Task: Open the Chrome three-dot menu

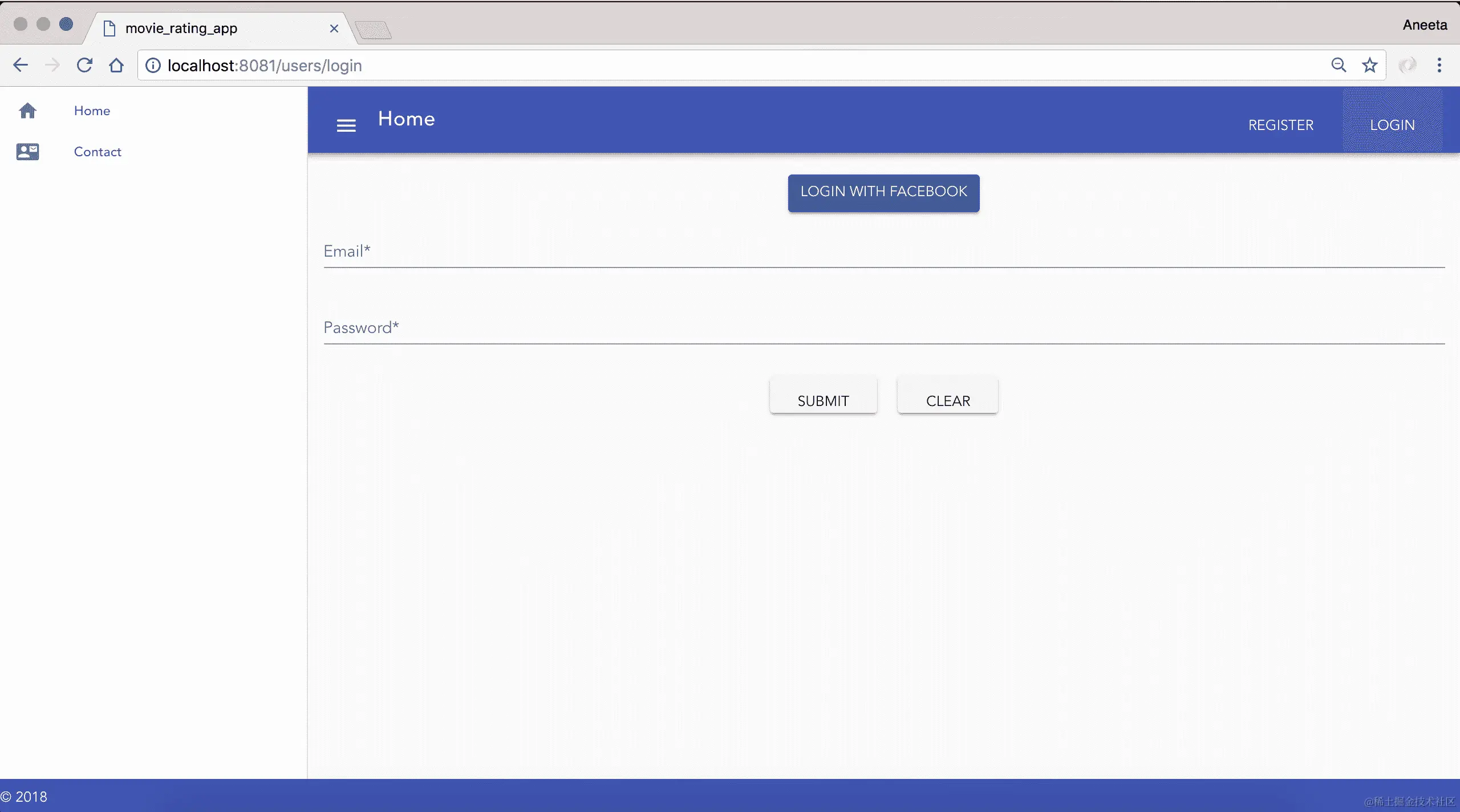Action: [1439, 65]
